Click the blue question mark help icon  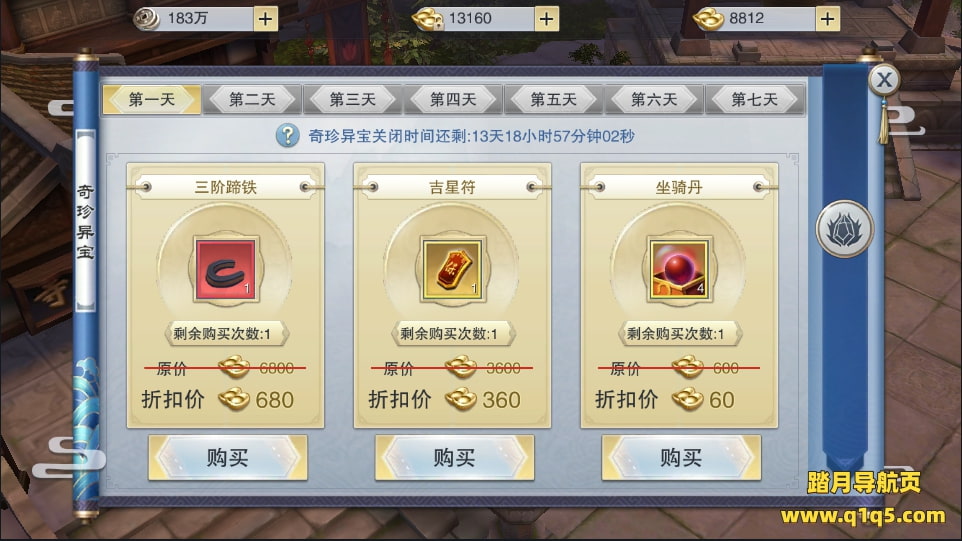click(287, 136)
